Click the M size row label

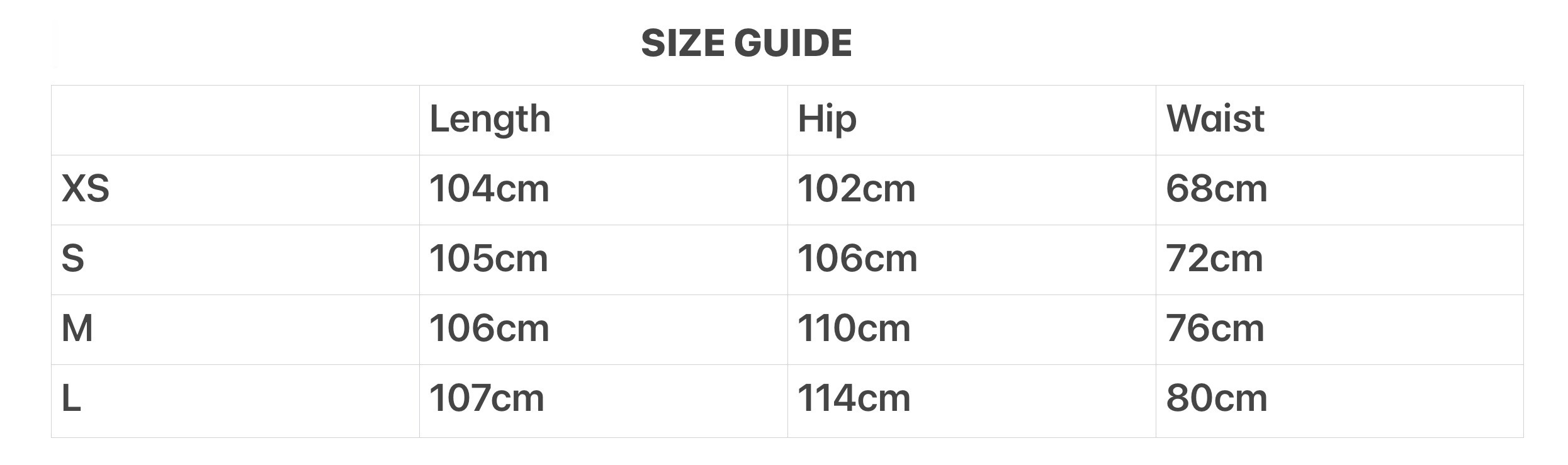(x=77, y=328)
